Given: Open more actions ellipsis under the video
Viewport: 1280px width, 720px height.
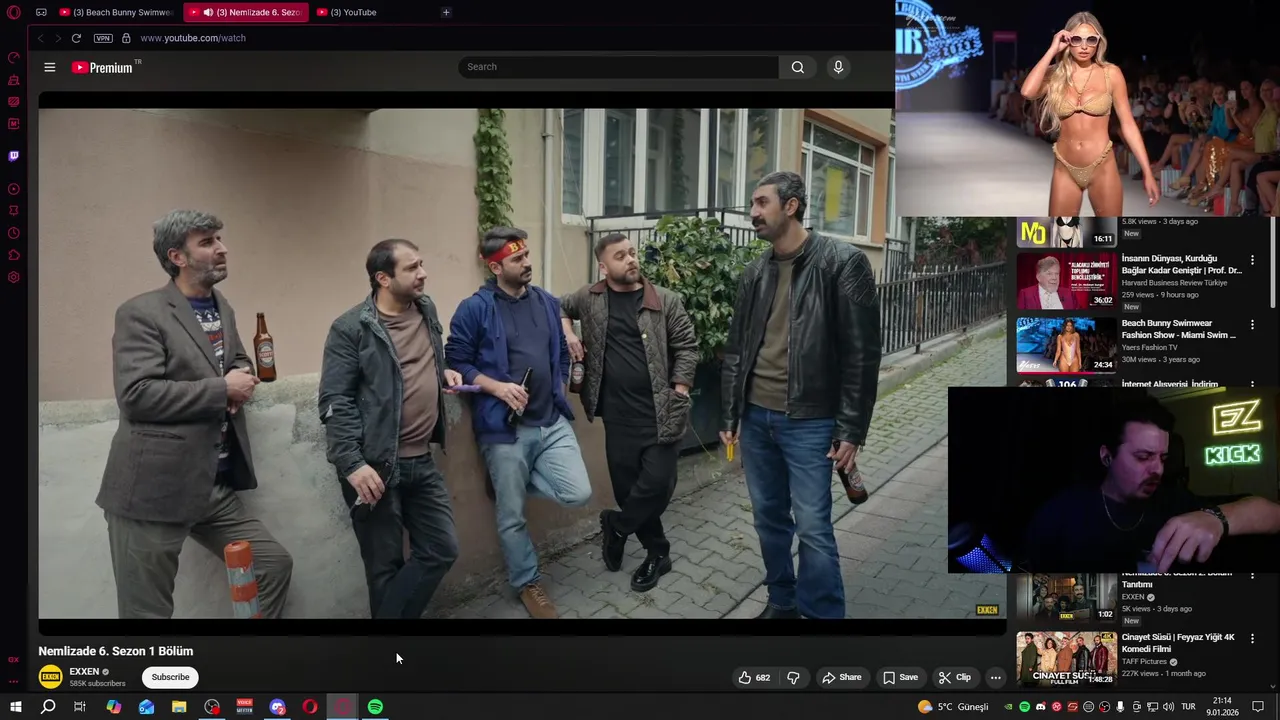Looking at the screenshot, I should pos(995,677).
